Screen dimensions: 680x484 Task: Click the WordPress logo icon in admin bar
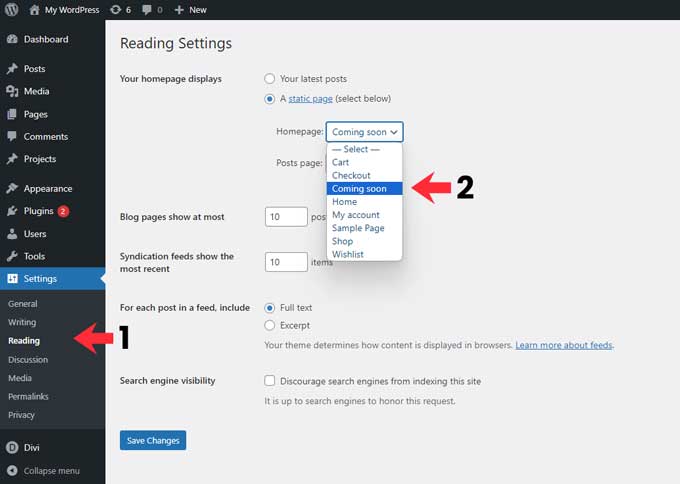pos(12,10)
